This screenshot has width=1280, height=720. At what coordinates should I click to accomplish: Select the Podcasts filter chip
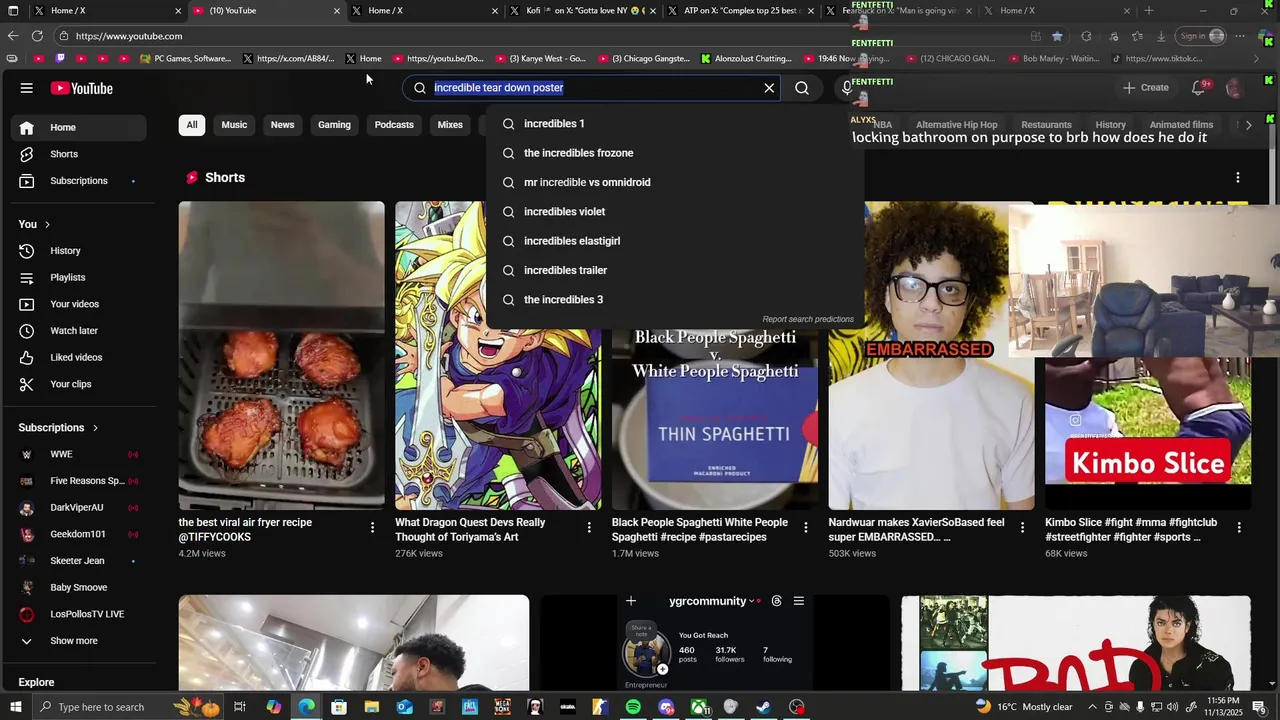(394, 125)
